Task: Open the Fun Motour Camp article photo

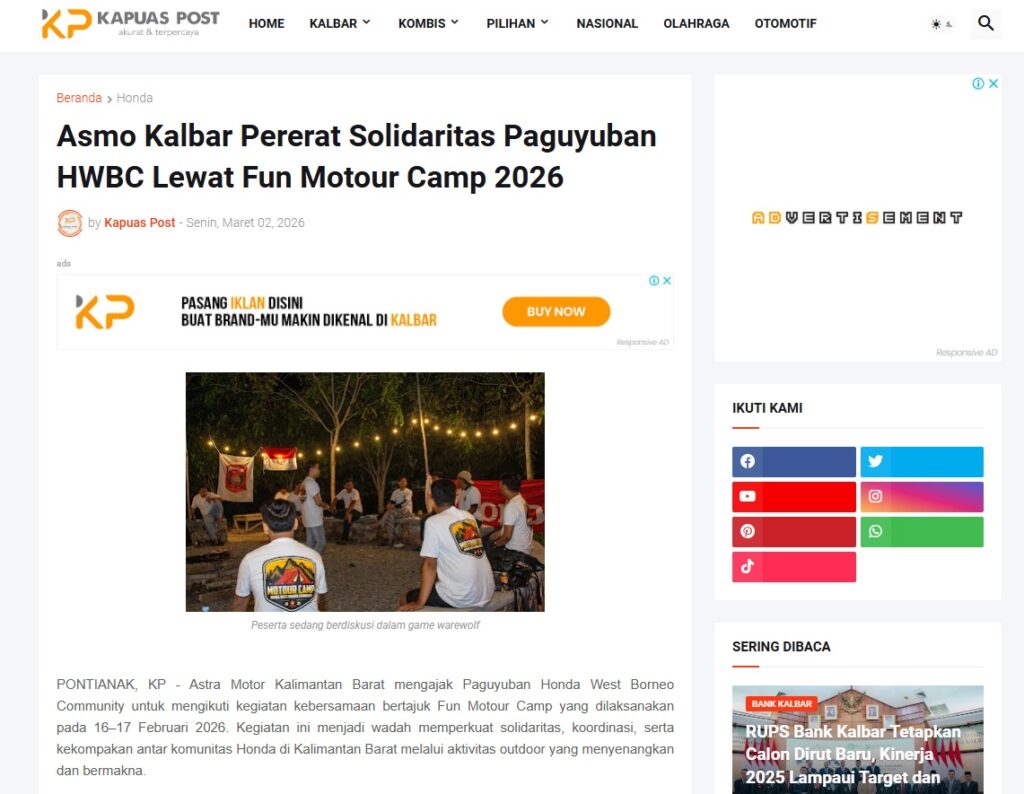Action: click(x=365, y=492)
